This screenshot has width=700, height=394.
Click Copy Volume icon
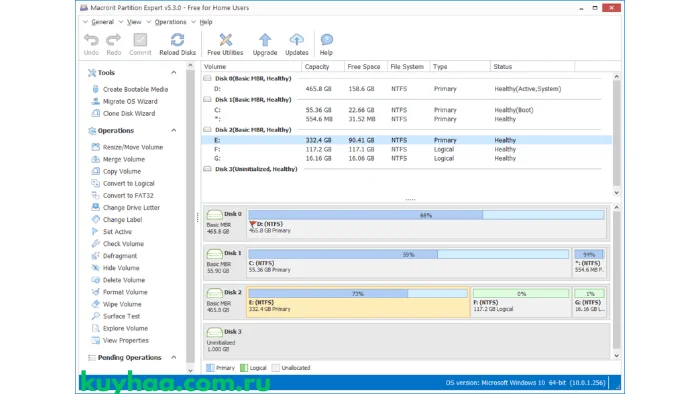click(x=95, y=171)
